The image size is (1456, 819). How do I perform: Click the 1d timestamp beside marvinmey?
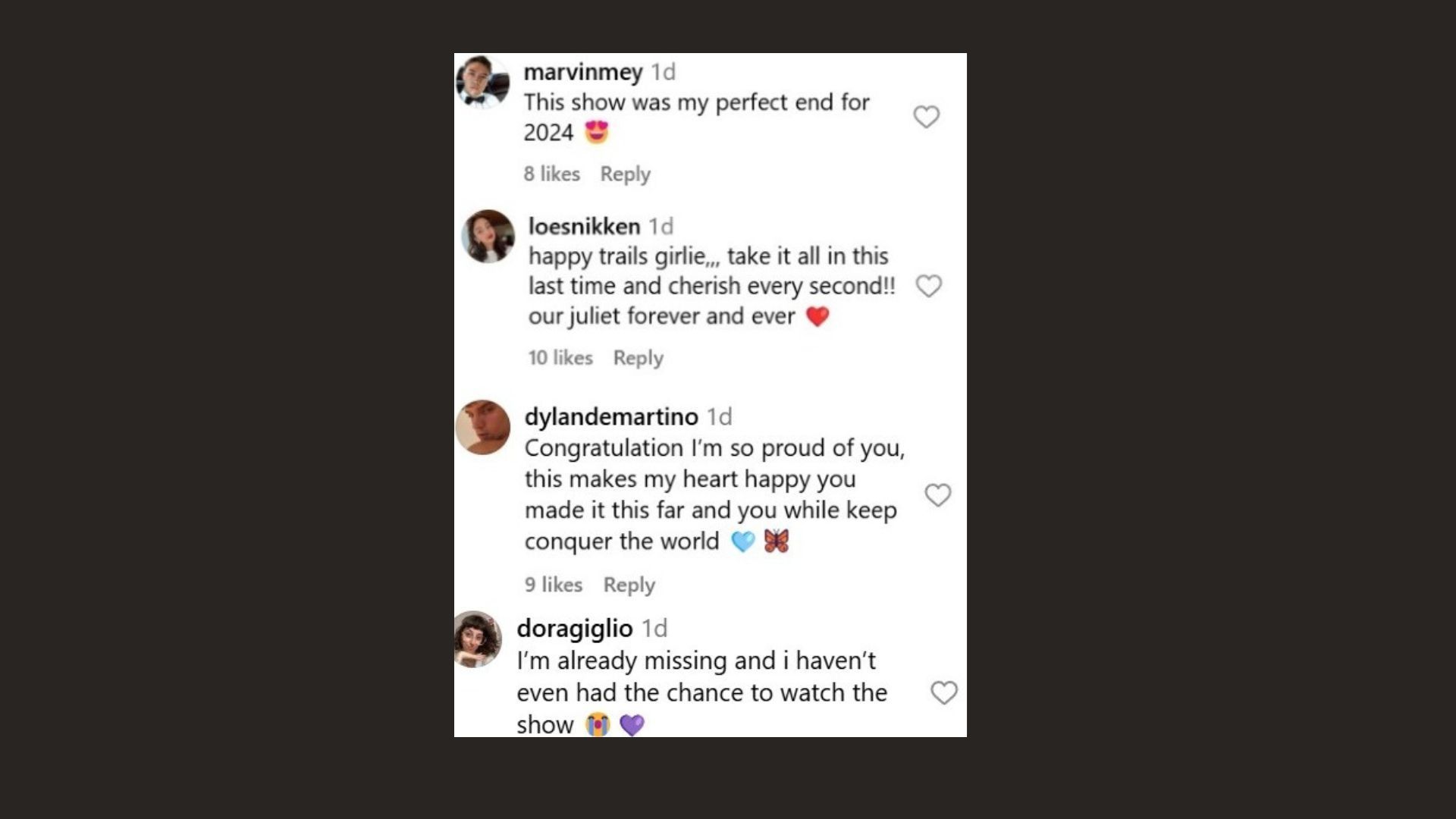tap(664, 72)
